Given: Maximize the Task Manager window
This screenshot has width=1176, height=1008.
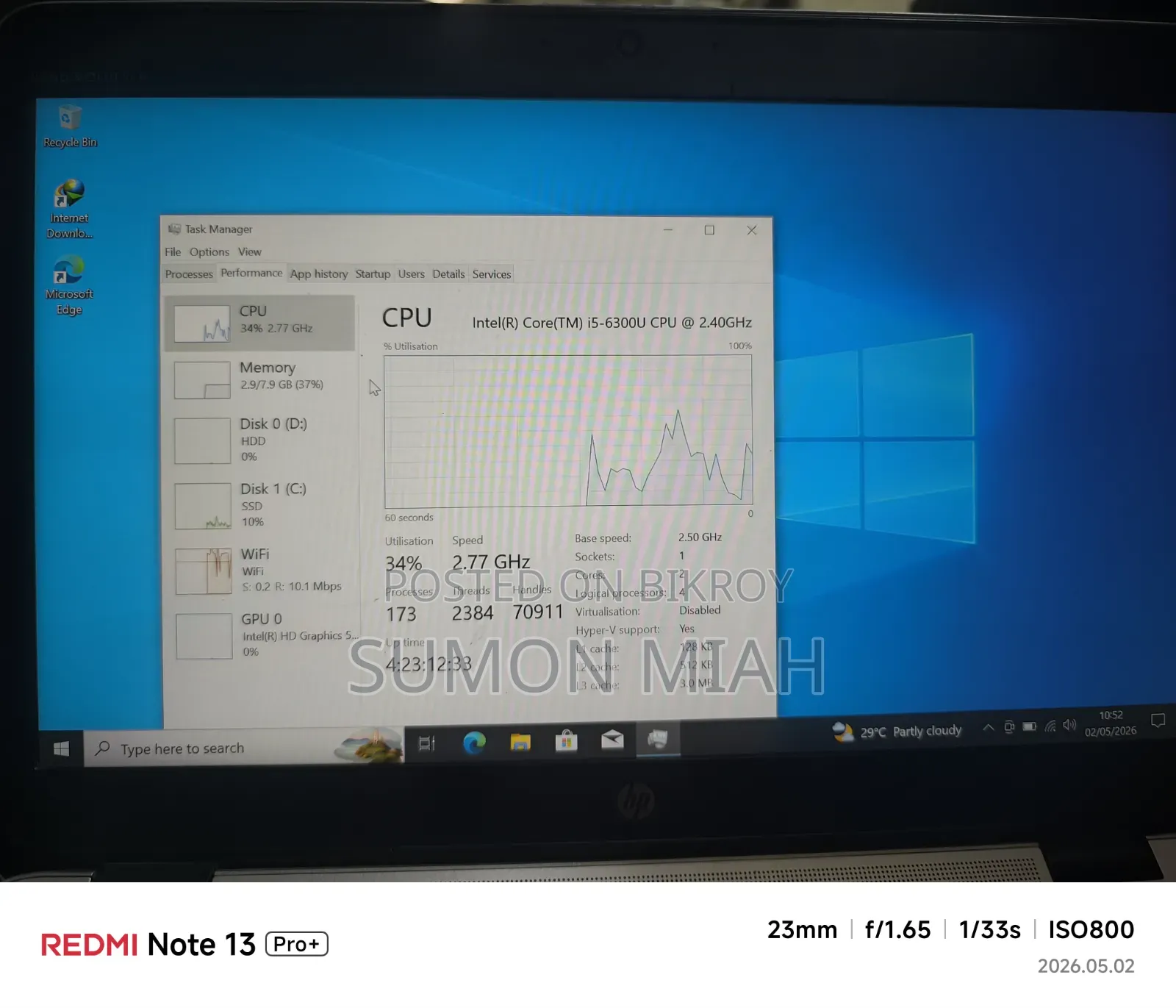Looking at the screenshot, I should click(x=709, y=230).
